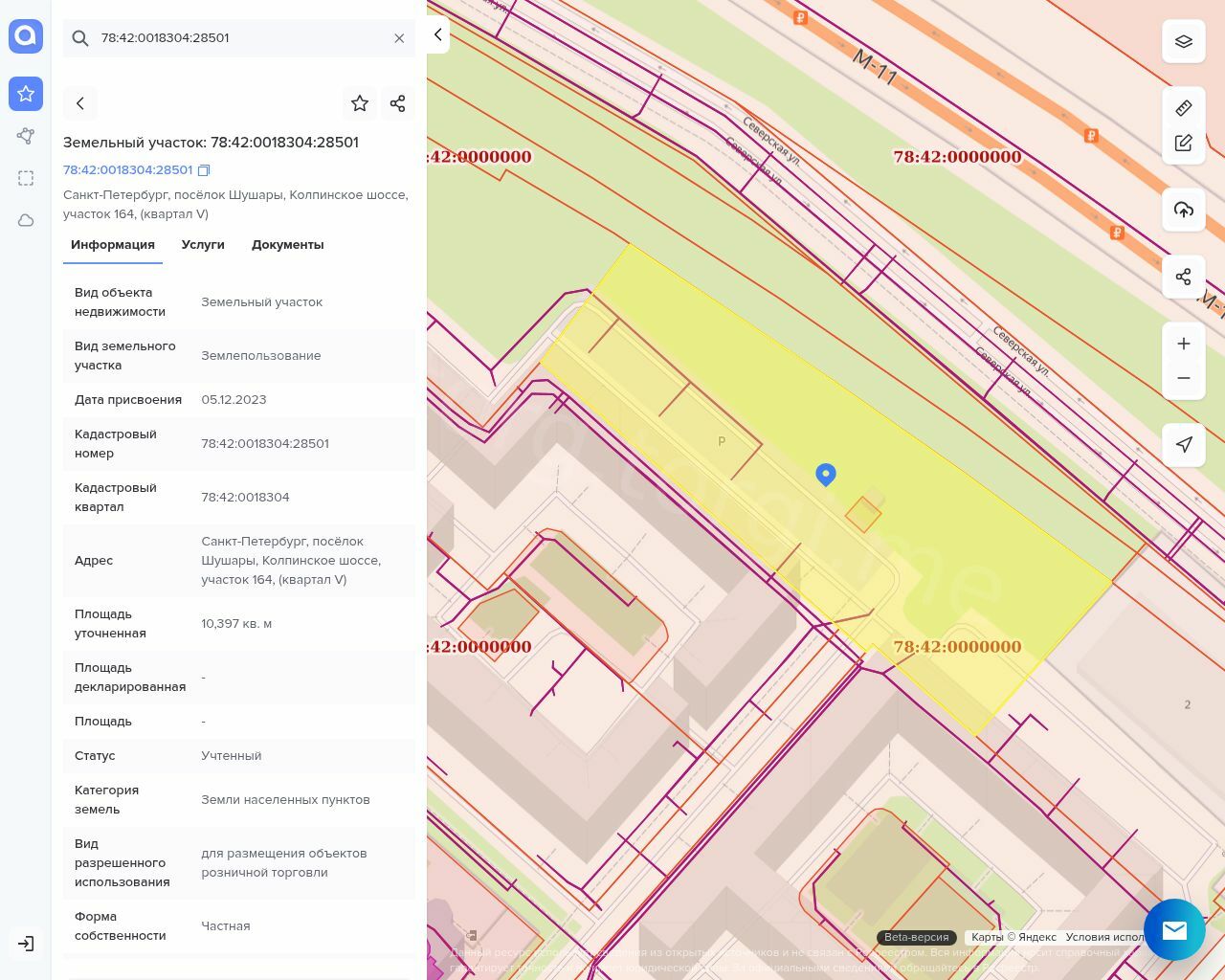Zoom in on the map
This screenshot has width=1225, height=980.
click(x=1184, y=345)
